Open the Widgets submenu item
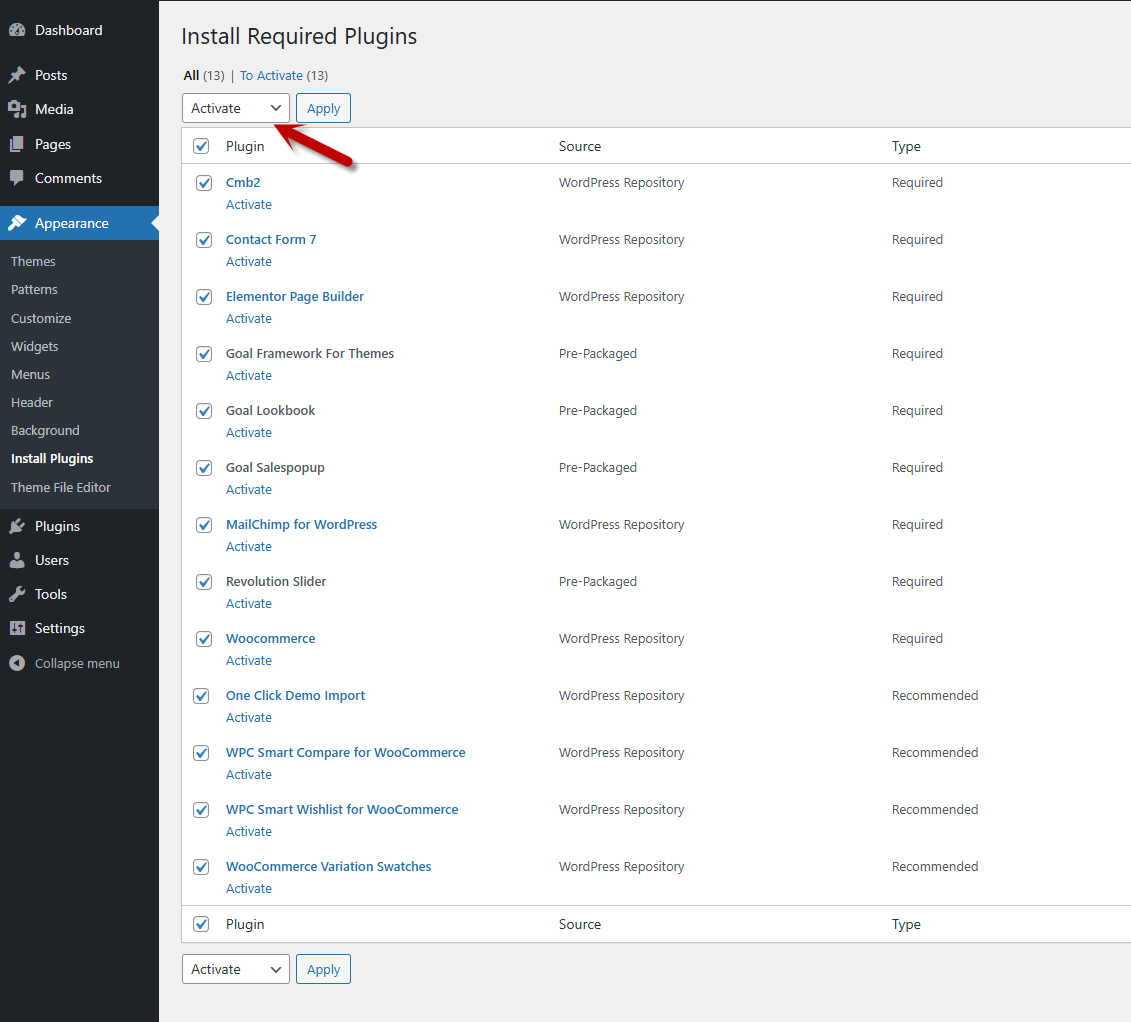 coord(35,346)
